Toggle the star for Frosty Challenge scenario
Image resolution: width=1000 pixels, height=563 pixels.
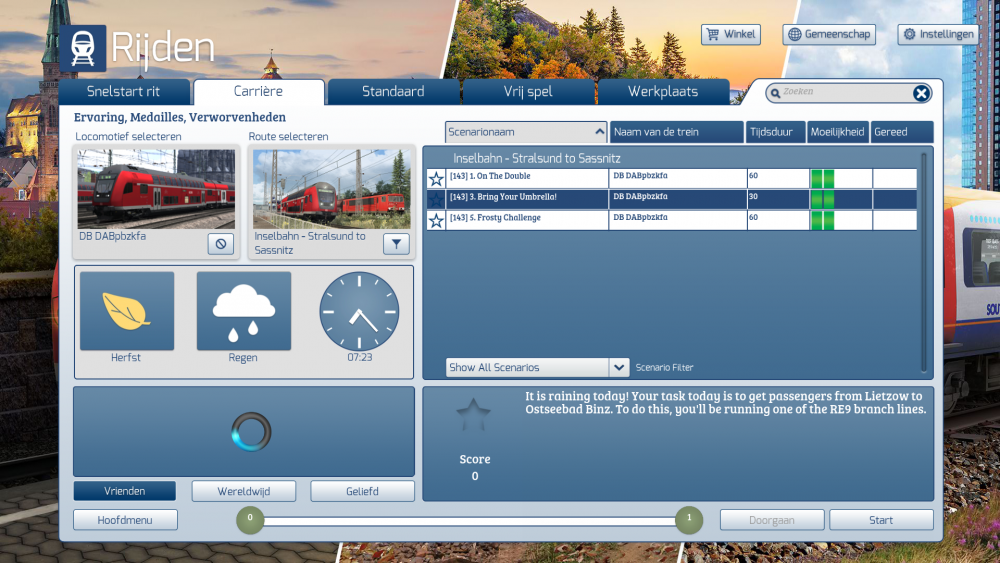(x=436, y=220)
